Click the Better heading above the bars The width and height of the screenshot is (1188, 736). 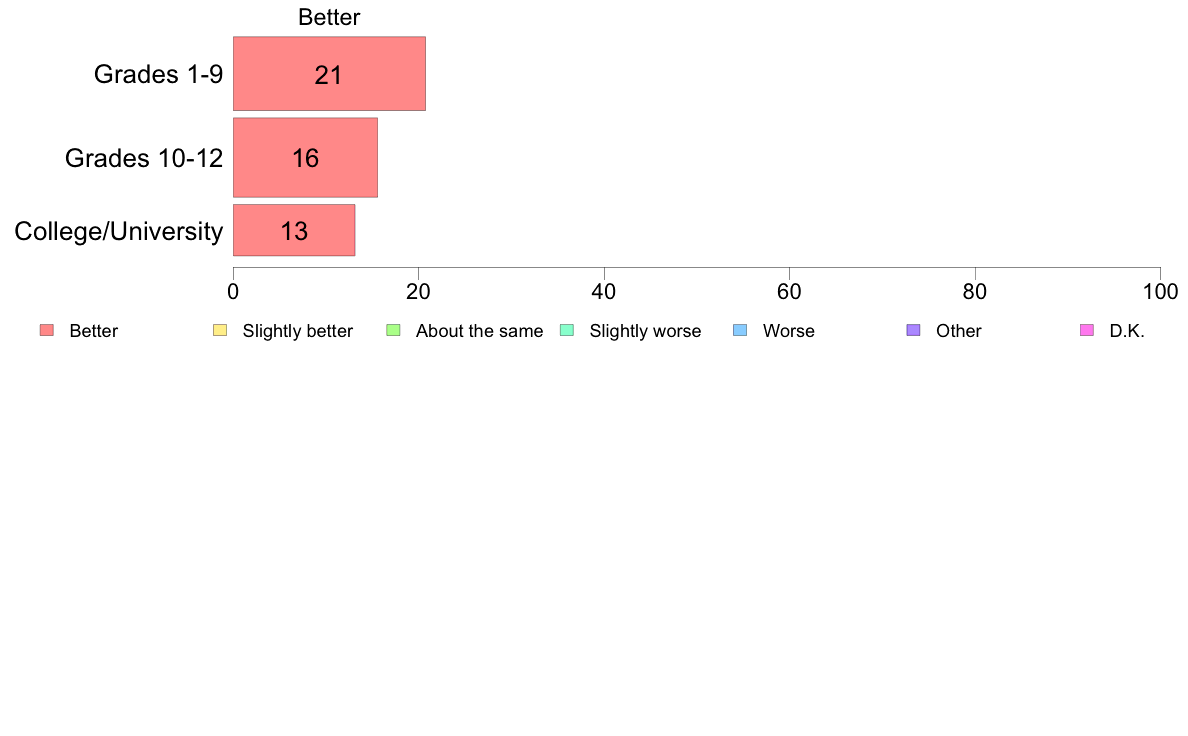tap(329, 17)
